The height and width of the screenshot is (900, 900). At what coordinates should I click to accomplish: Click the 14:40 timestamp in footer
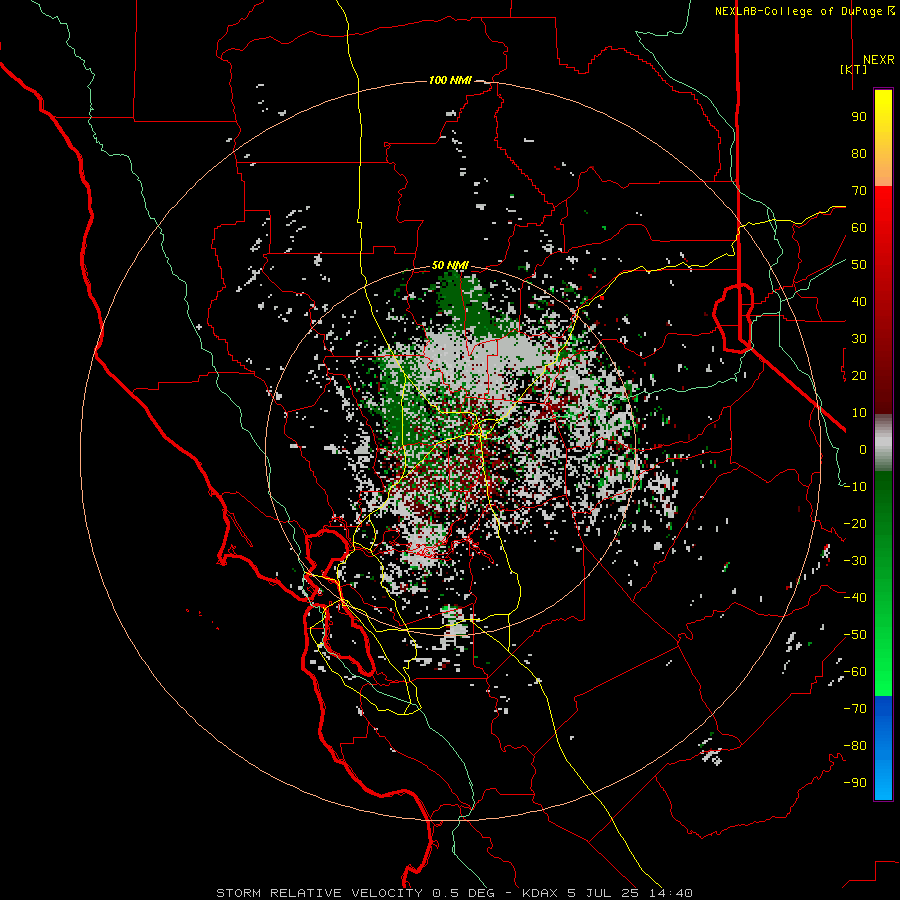(670, 893)
